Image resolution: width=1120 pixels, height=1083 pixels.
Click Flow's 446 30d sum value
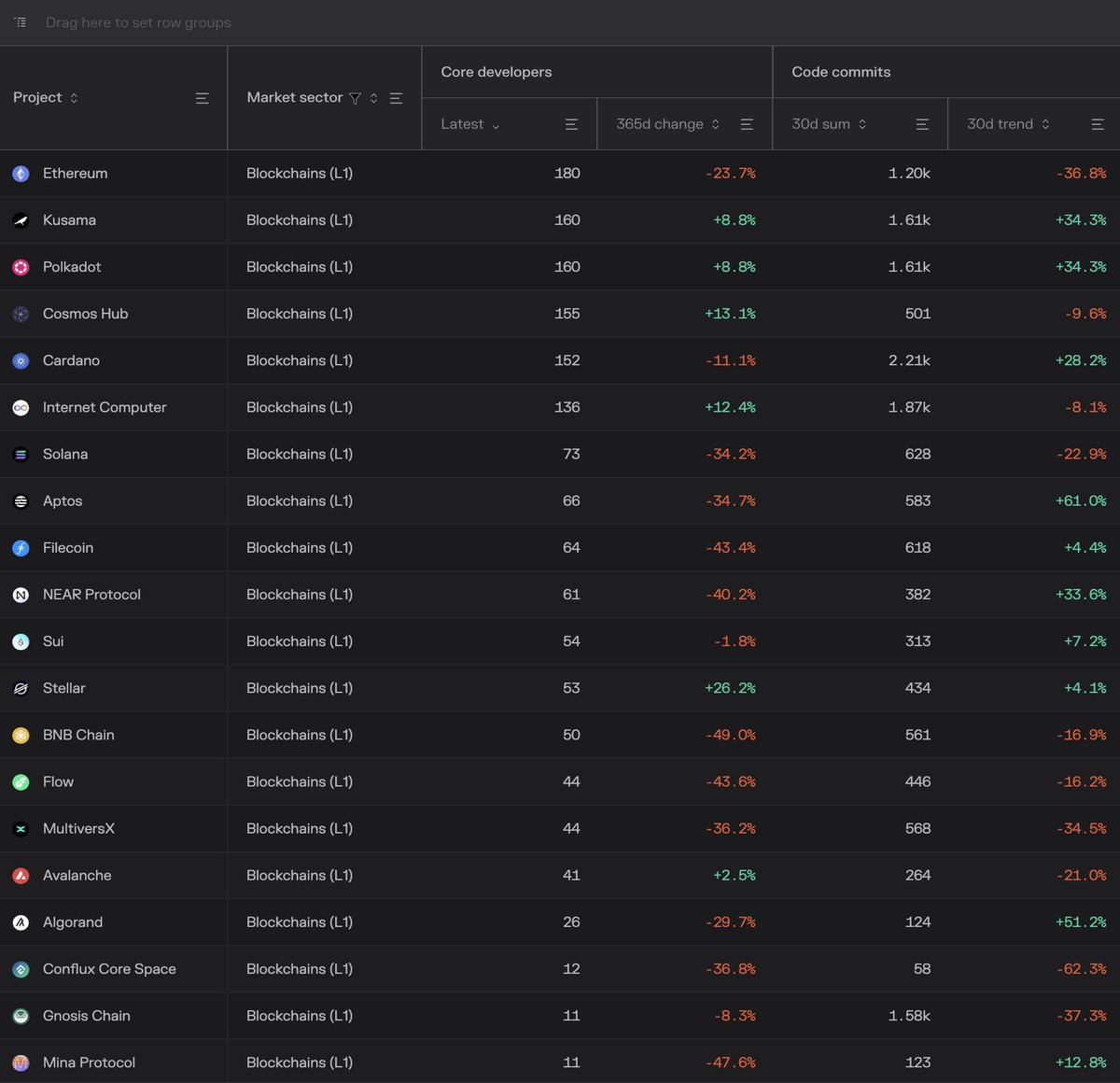pos(917,782)
